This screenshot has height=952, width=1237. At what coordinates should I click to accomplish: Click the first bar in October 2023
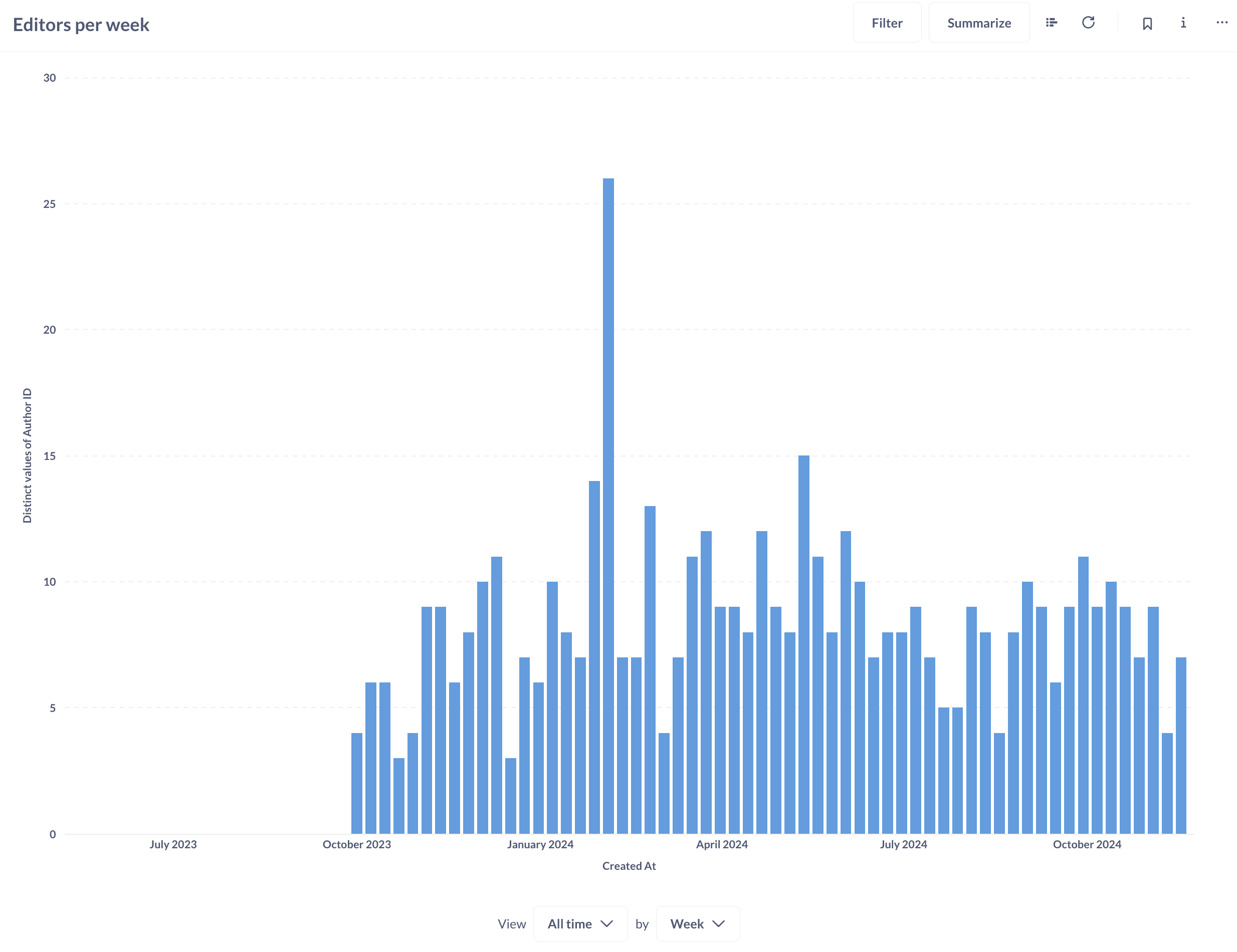357,783
